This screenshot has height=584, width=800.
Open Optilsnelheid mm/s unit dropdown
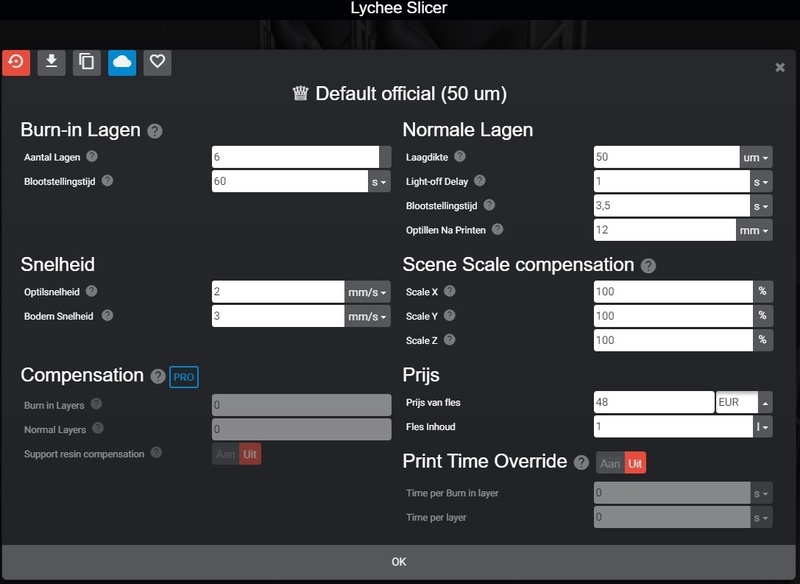click(367, 292)
